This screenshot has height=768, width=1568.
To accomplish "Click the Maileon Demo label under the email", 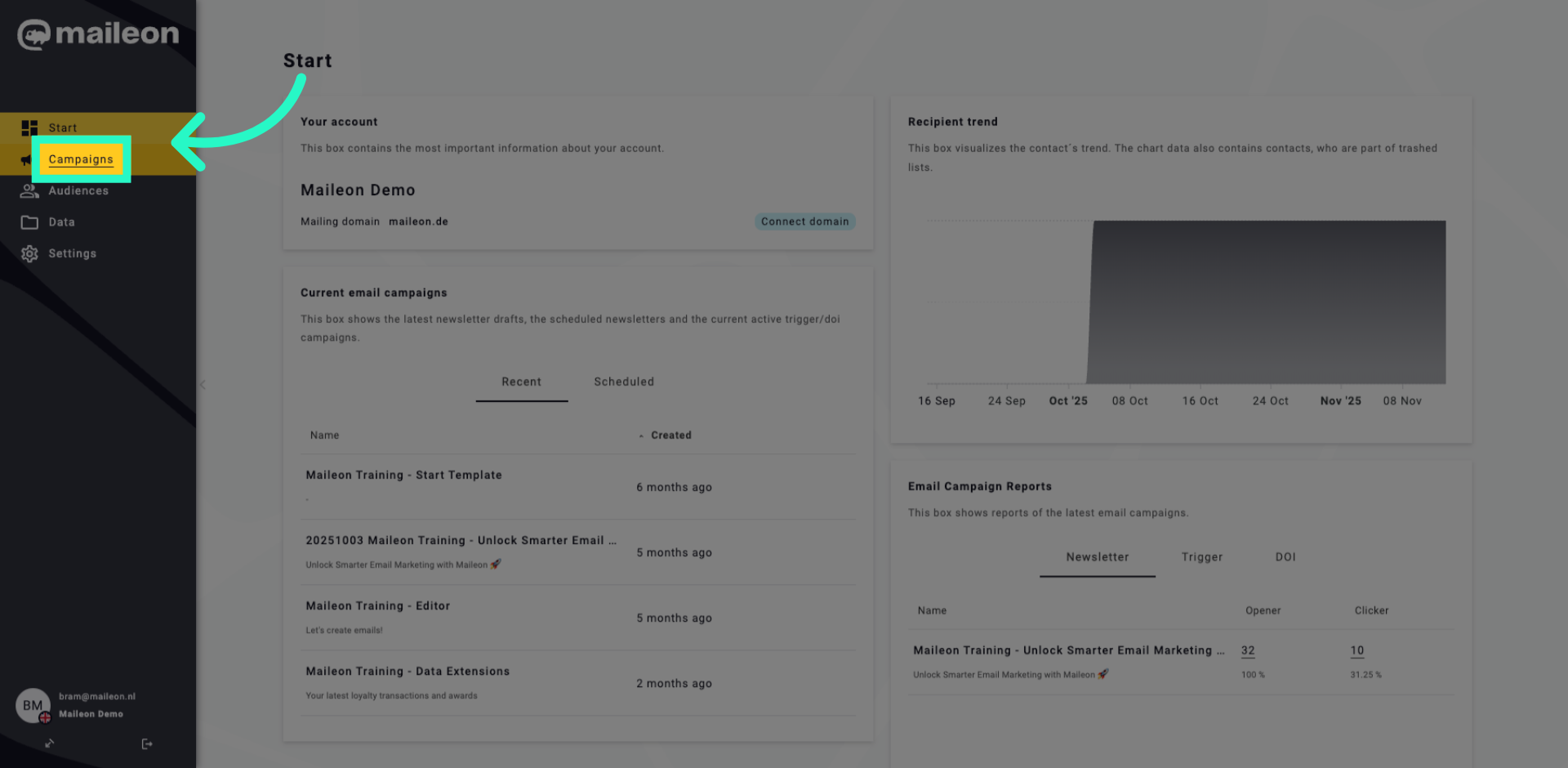I will (91, 714).
